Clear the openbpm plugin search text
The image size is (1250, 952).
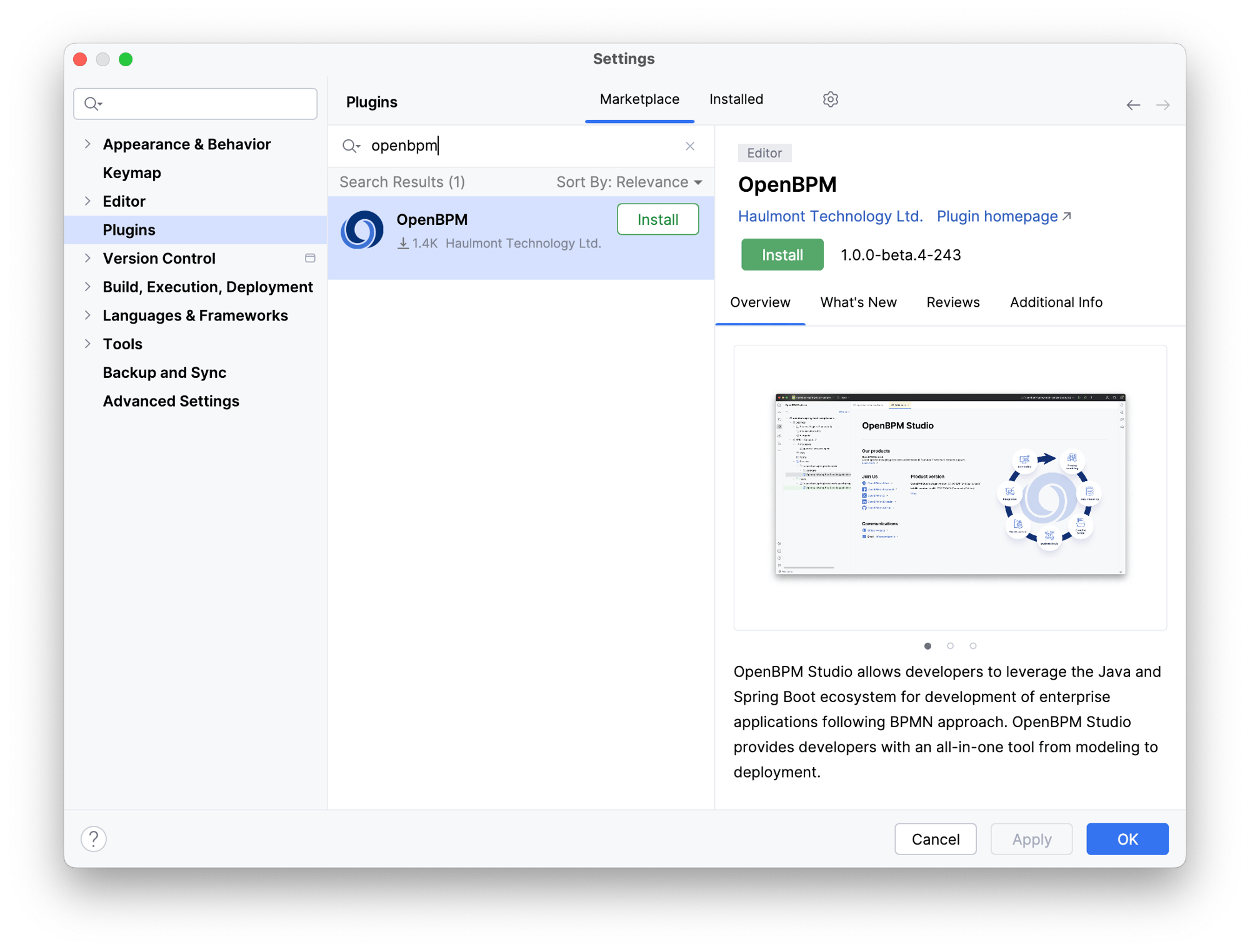tap(690, 146)
